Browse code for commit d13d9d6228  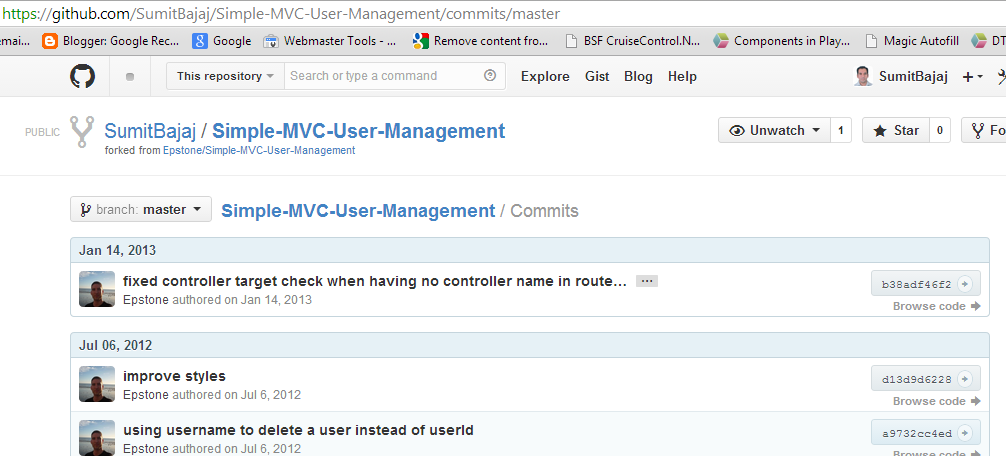click(x=937, y=401)
